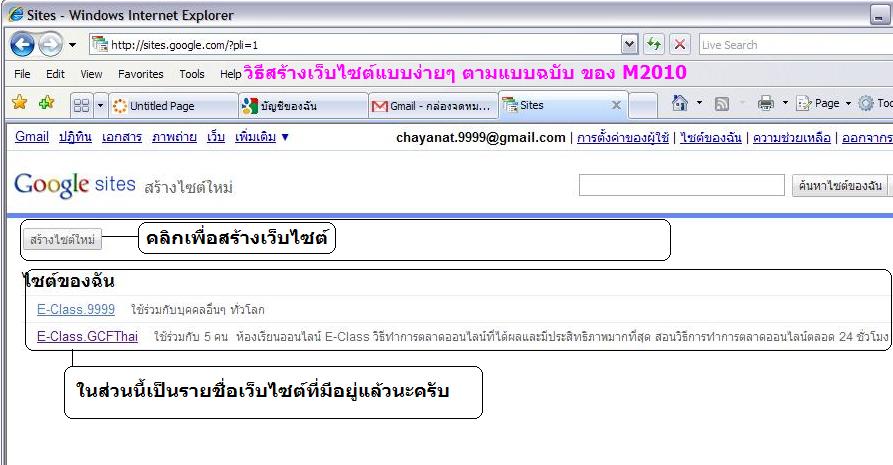Screen dimensions: 893x465
Task: Open a new blank tab
Action: point(643,106)
